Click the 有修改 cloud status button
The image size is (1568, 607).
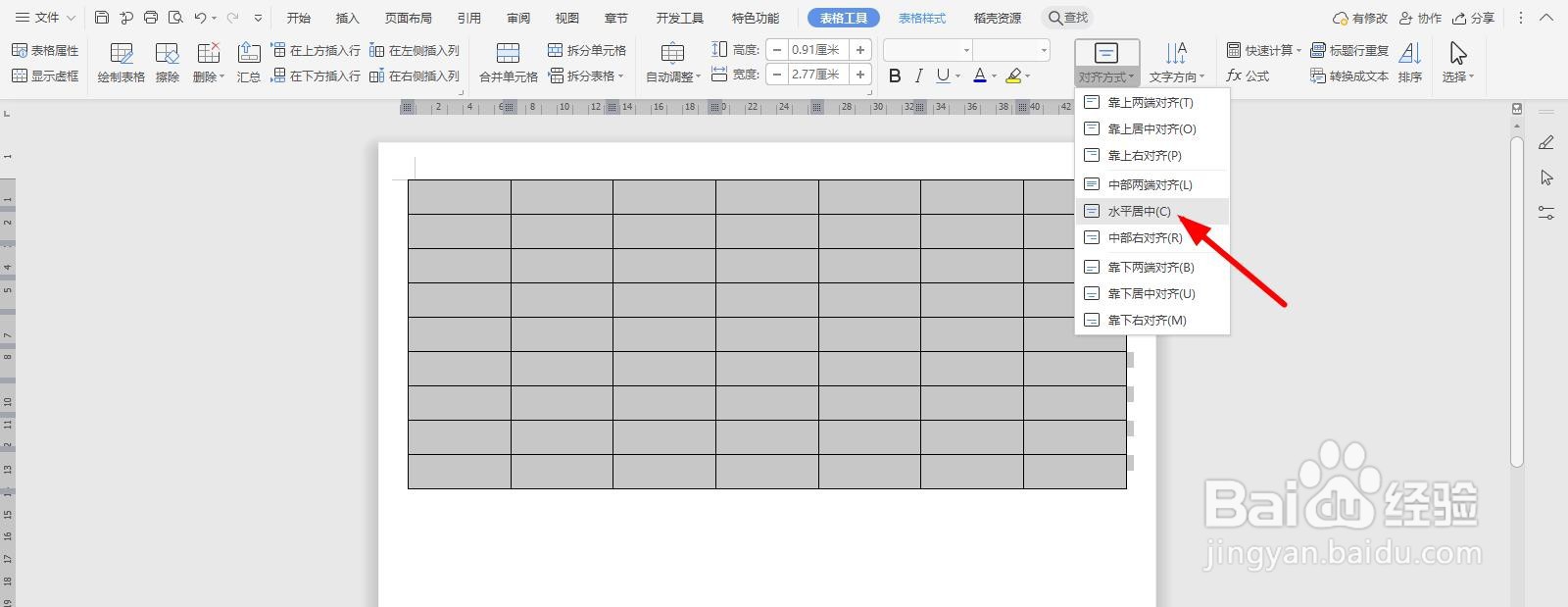[1360, 18]
